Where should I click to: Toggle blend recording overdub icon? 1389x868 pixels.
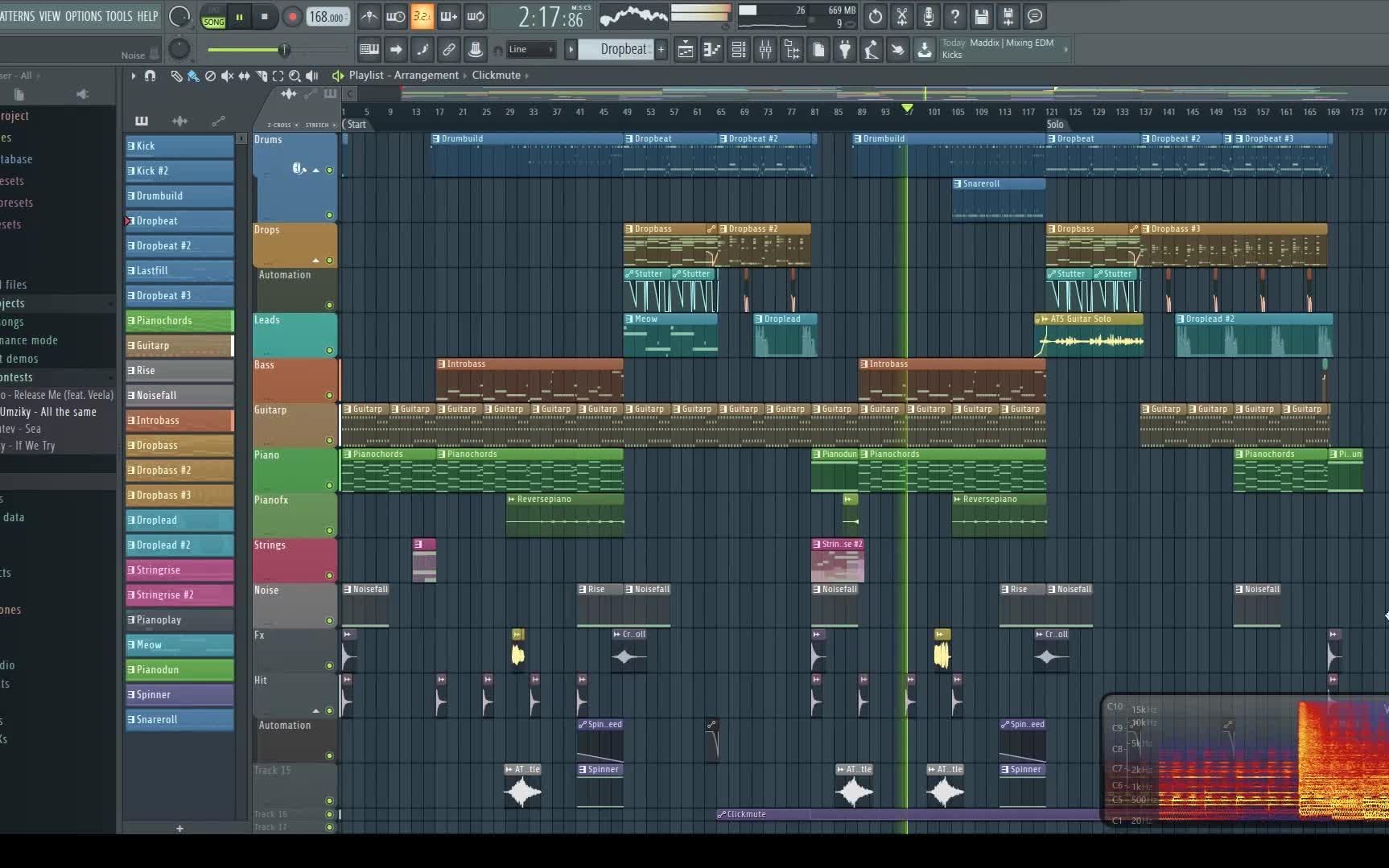click(449, 17)
